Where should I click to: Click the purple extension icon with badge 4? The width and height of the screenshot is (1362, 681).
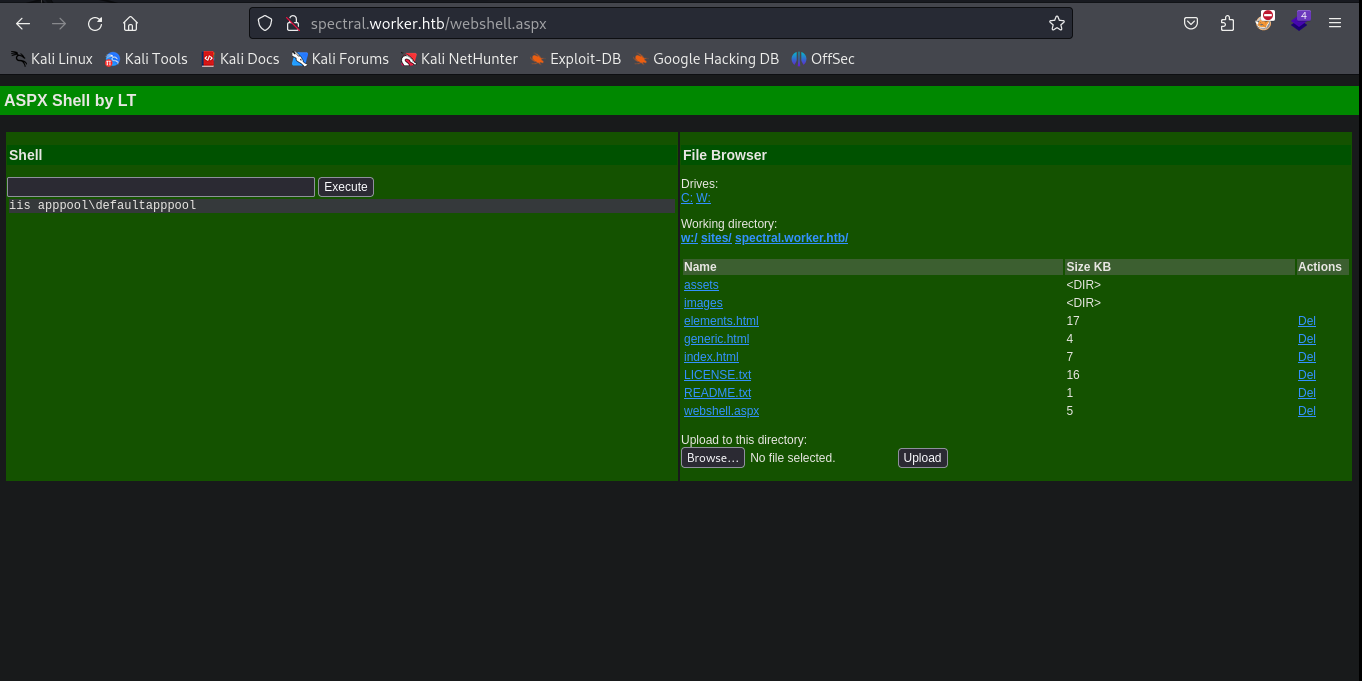pyautogui.click(x=1300, y=21)
